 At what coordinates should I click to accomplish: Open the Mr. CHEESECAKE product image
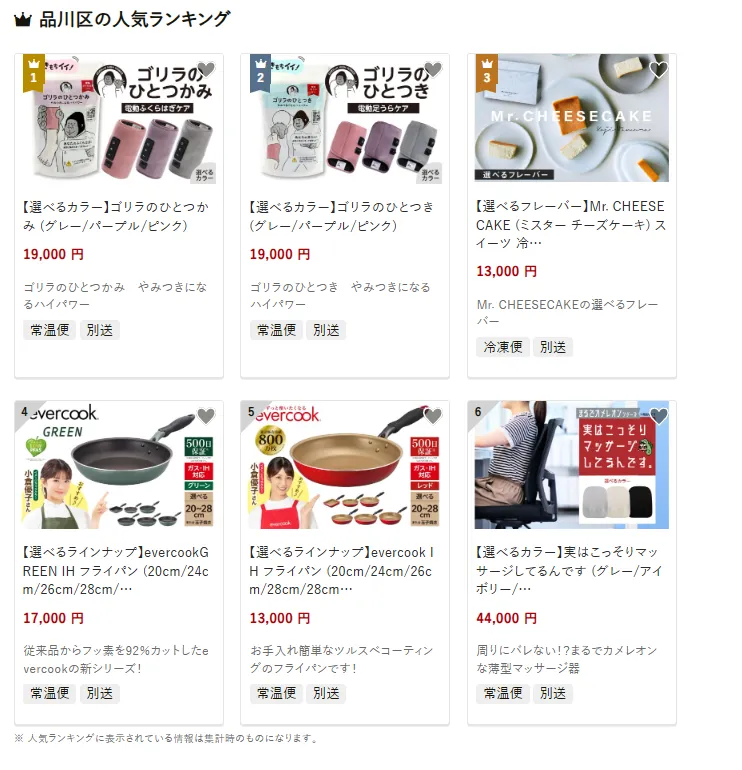[x=572, y=118]
